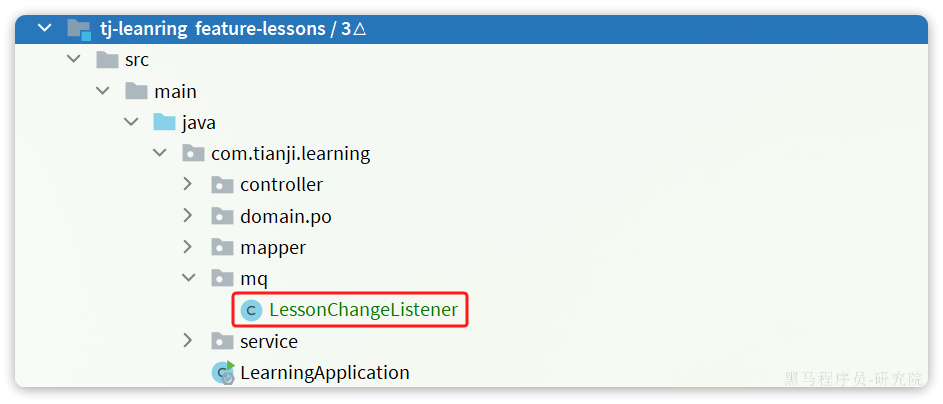Expand the controller package
Image resolution: width=943 pixels, height=404 pixels.
coord(188,184)
